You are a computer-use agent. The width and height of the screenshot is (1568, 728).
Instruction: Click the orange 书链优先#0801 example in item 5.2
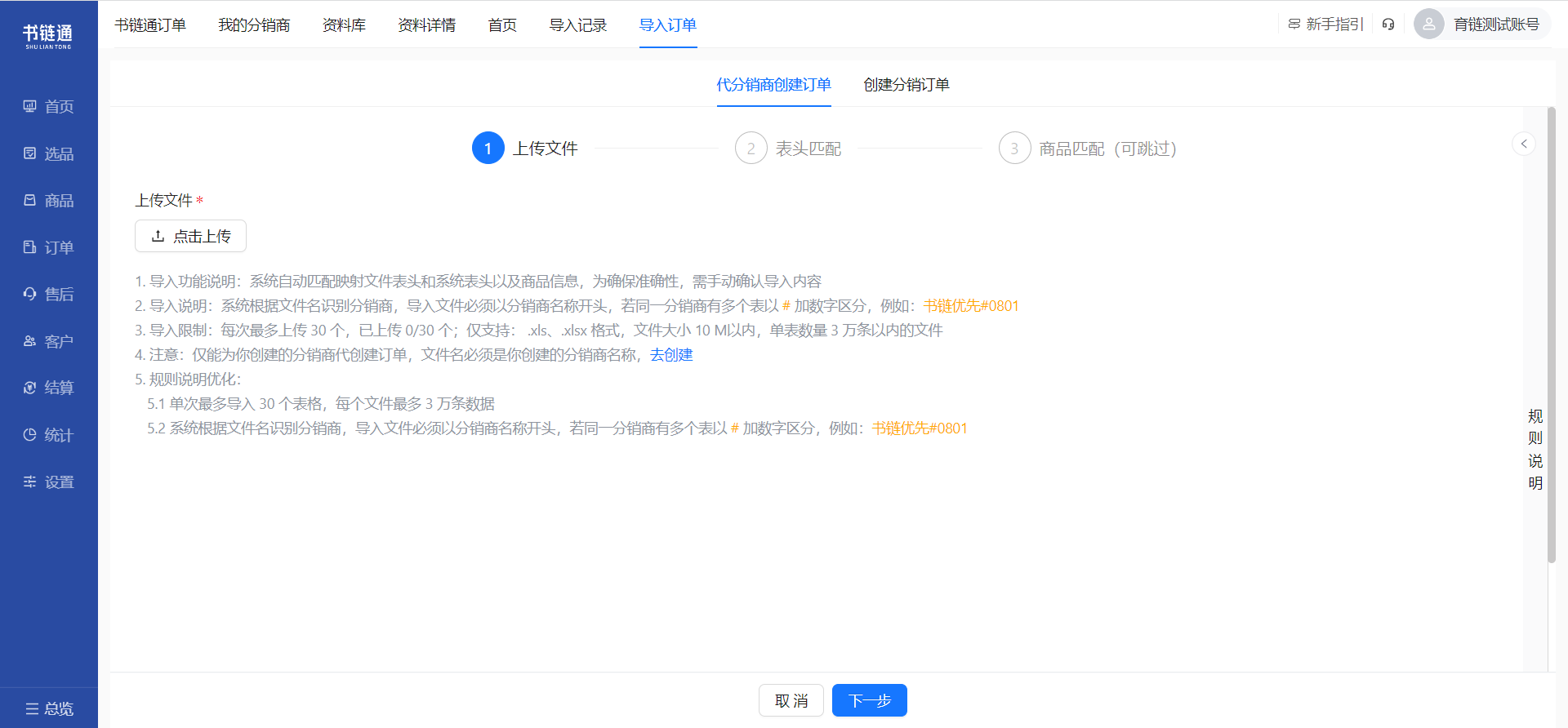pyautogui.click(x=920, y=428)
